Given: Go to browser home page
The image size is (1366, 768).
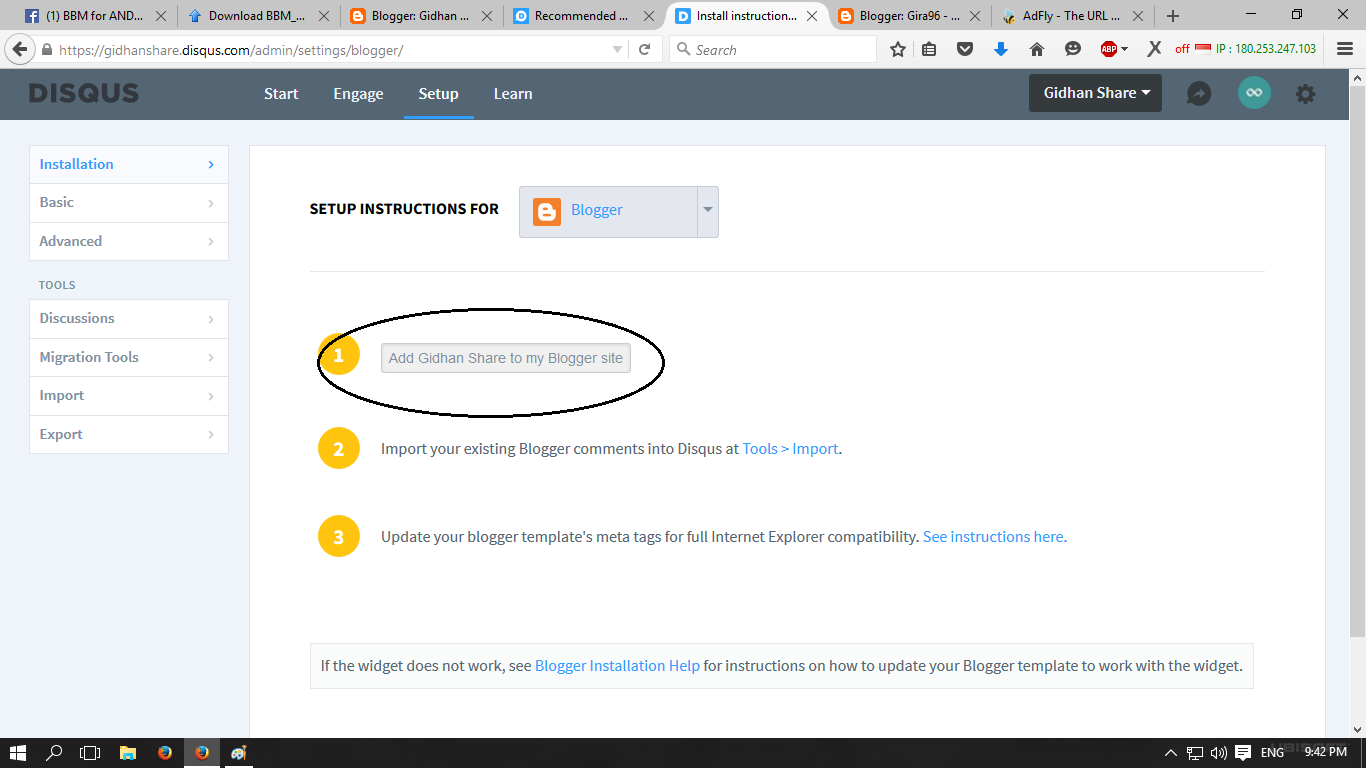Looking at the screenshot, I should pyautogui.click(x=1037, y=48).
